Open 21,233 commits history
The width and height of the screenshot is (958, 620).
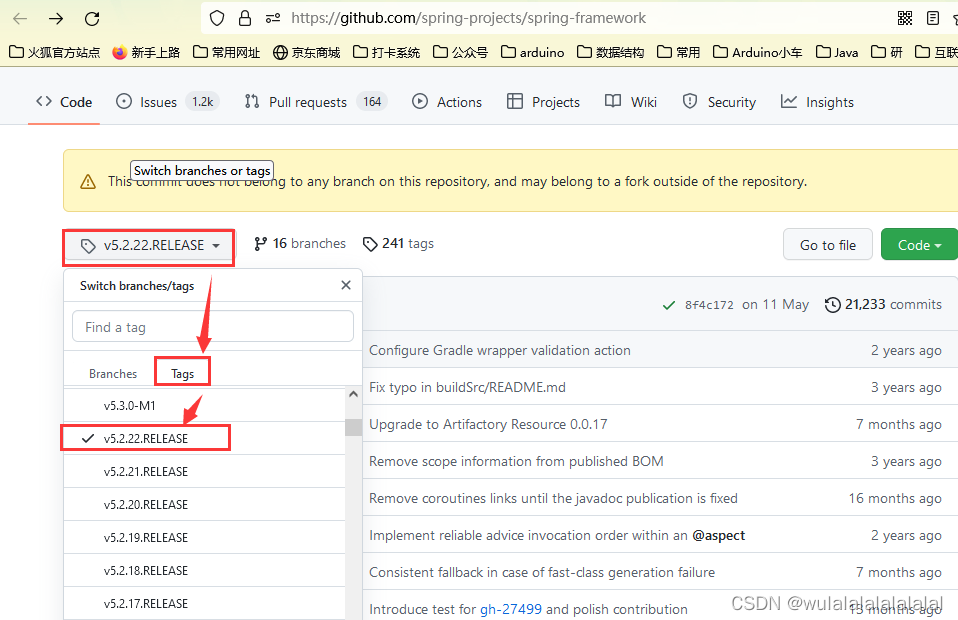pos(883,304)
